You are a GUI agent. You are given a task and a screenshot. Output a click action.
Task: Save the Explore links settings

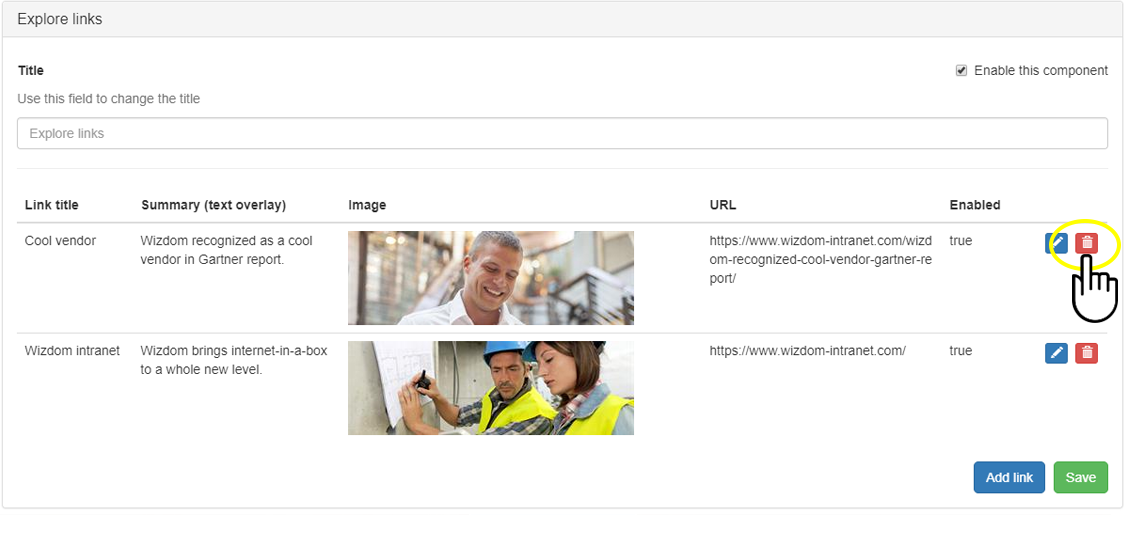click(1080, 478)
